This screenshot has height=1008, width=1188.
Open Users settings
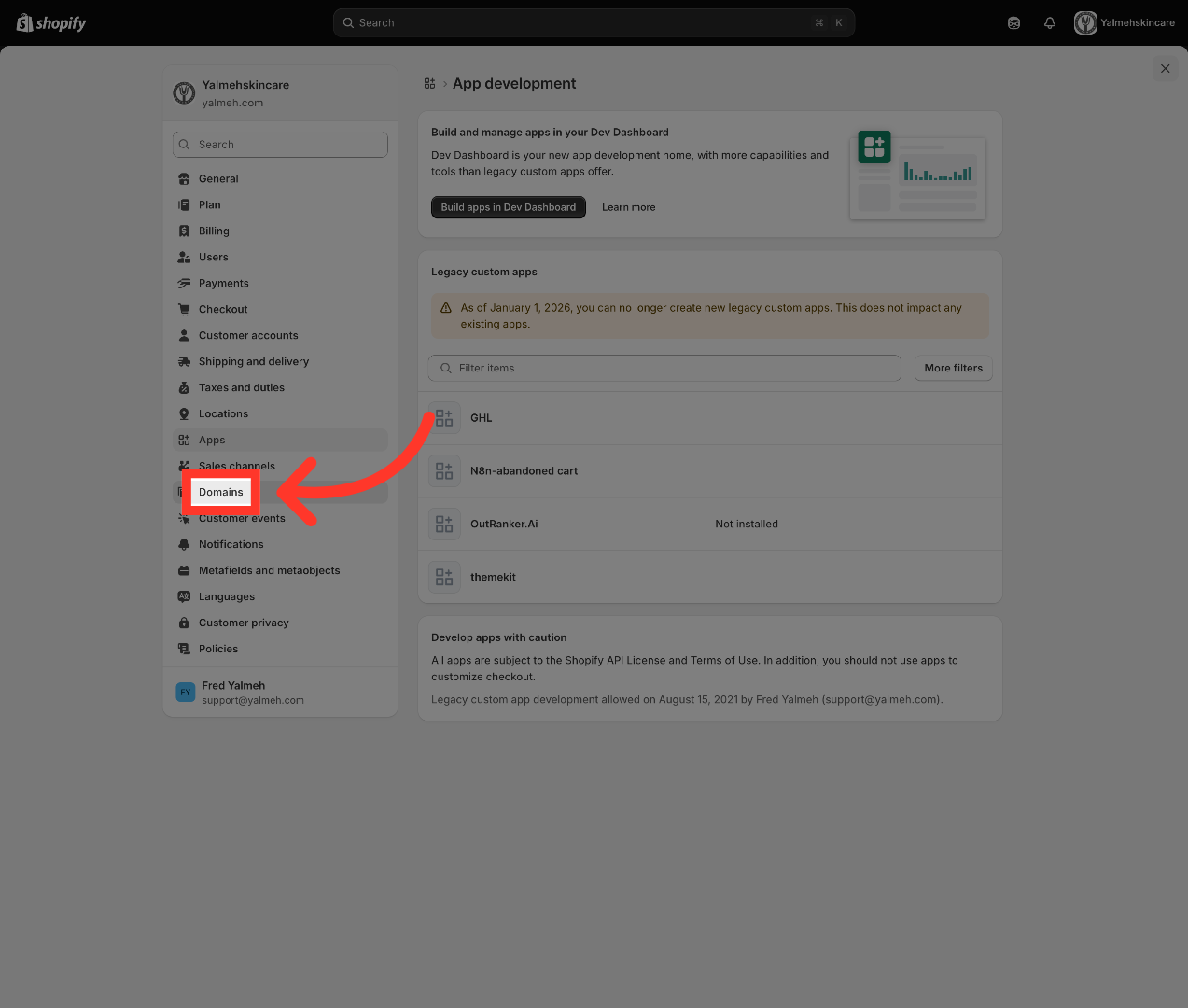click(x=280, y=257)
